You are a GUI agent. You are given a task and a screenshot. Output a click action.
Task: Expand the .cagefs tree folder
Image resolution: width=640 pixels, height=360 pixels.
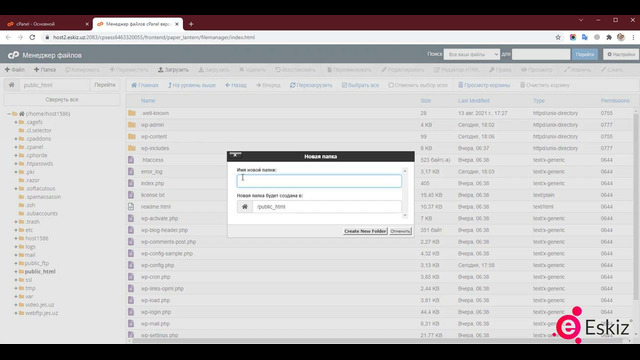click(x=16, y=122)
